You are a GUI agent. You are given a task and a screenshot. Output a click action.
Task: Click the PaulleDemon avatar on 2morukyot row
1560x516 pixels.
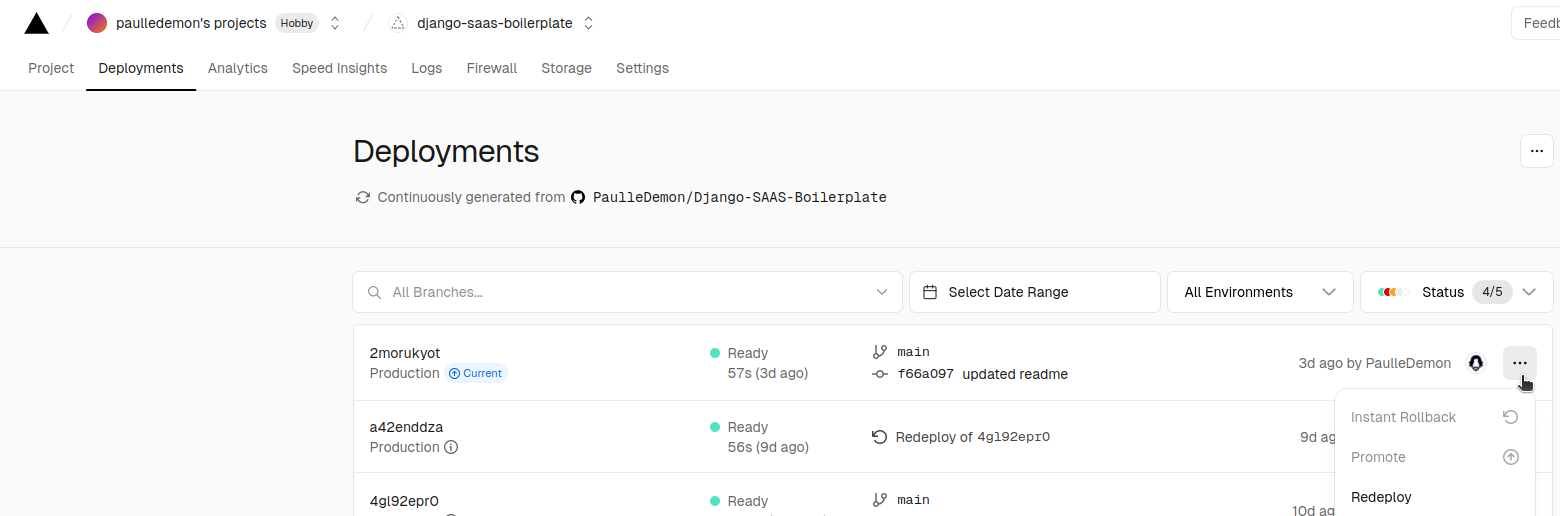pos(1475,363)
